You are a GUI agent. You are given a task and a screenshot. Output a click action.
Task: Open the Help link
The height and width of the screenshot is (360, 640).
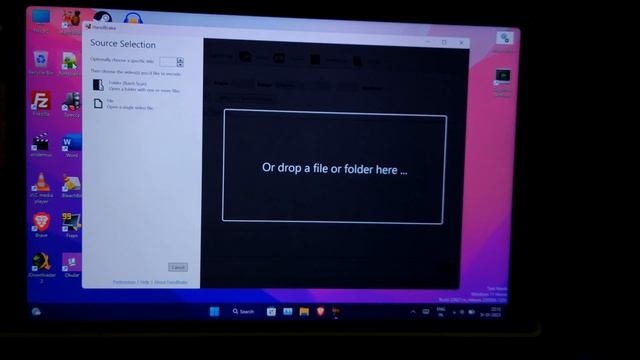pos(145,282)
